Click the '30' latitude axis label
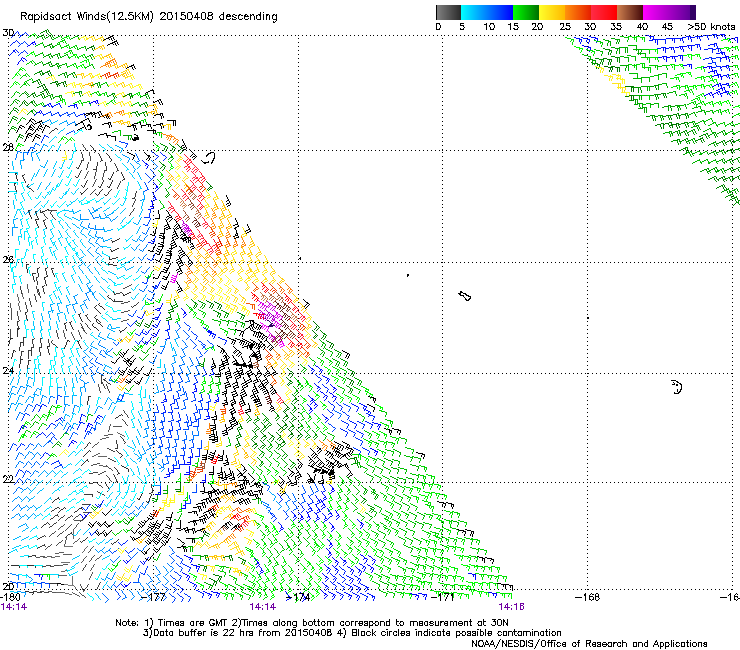This screenshot has height=650, width=740. (x=8, y=33)
